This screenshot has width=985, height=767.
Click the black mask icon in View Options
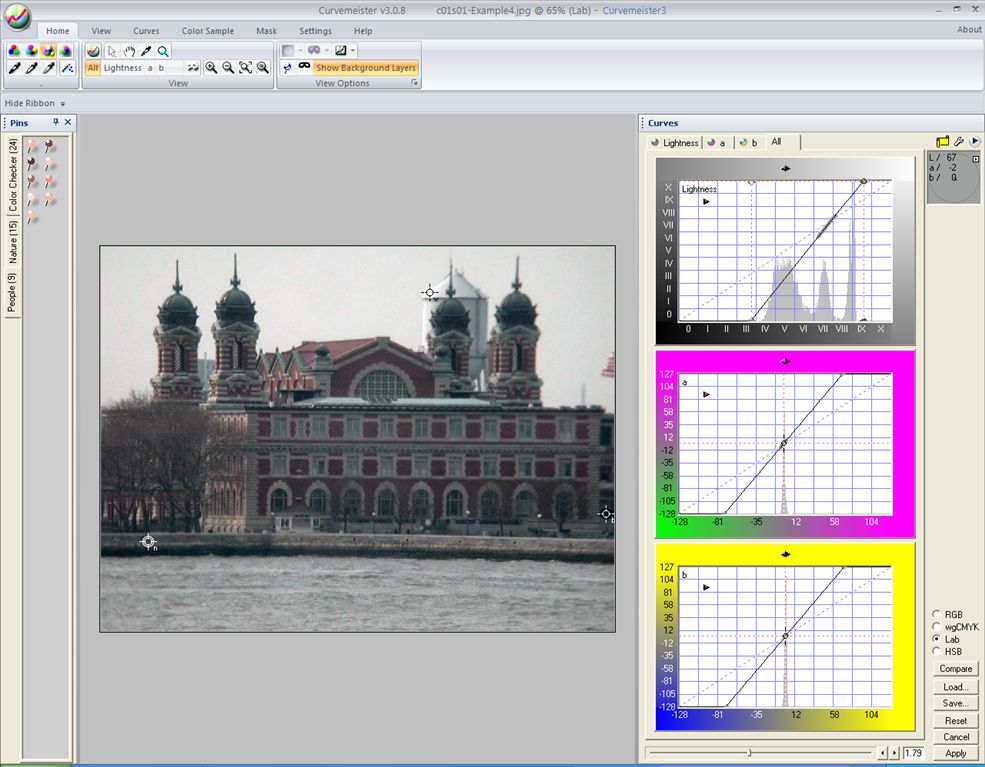(305, 66)
